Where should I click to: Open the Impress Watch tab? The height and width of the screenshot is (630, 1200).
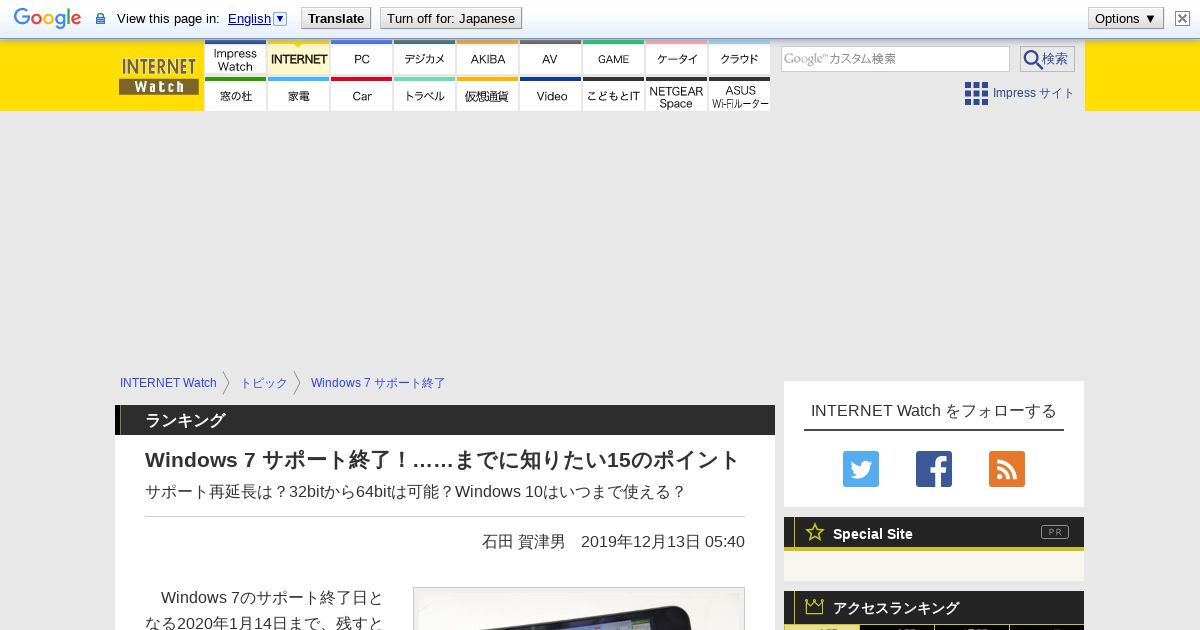coord(235,60)
